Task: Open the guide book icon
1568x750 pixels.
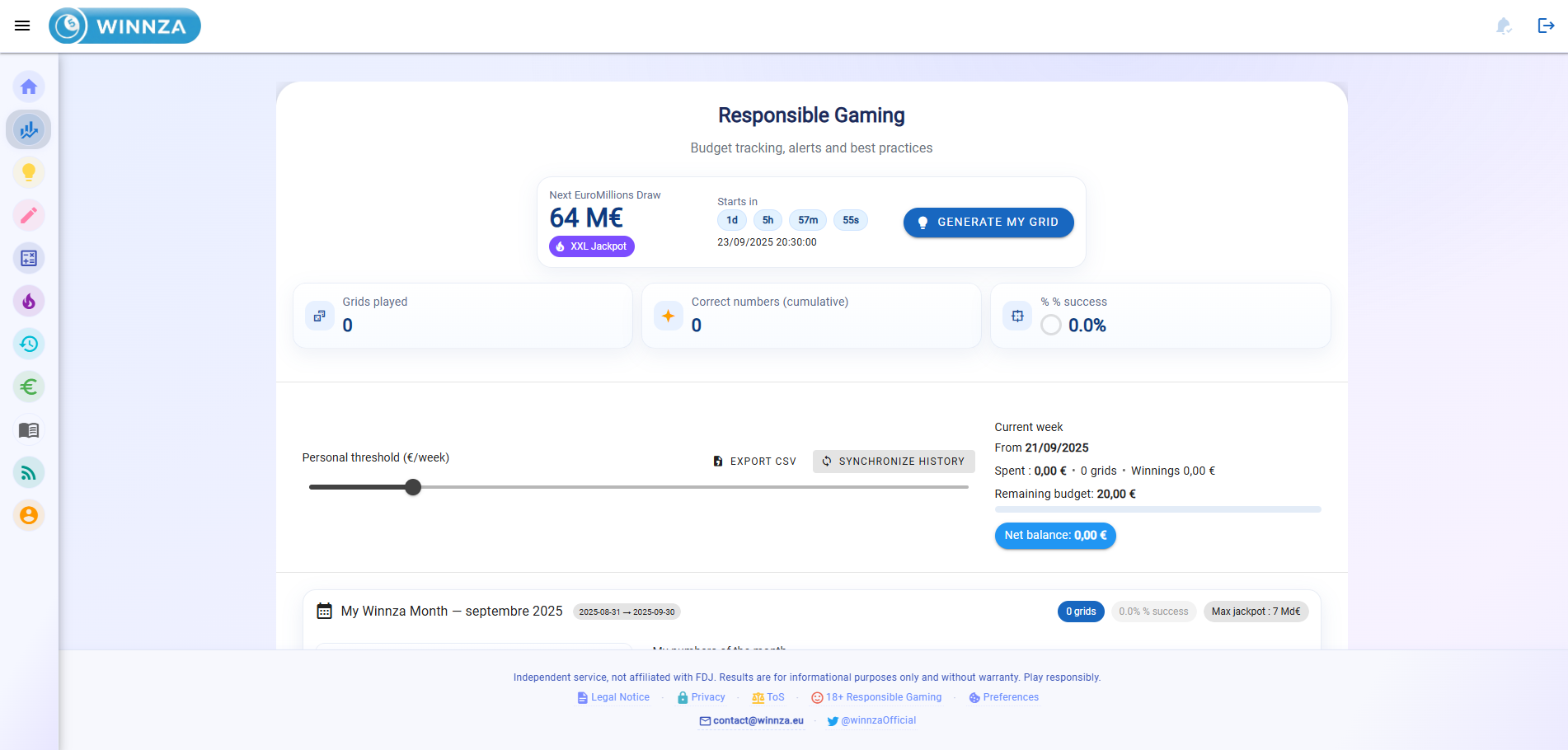Action: pyautogui.click(x=29, y=429)
